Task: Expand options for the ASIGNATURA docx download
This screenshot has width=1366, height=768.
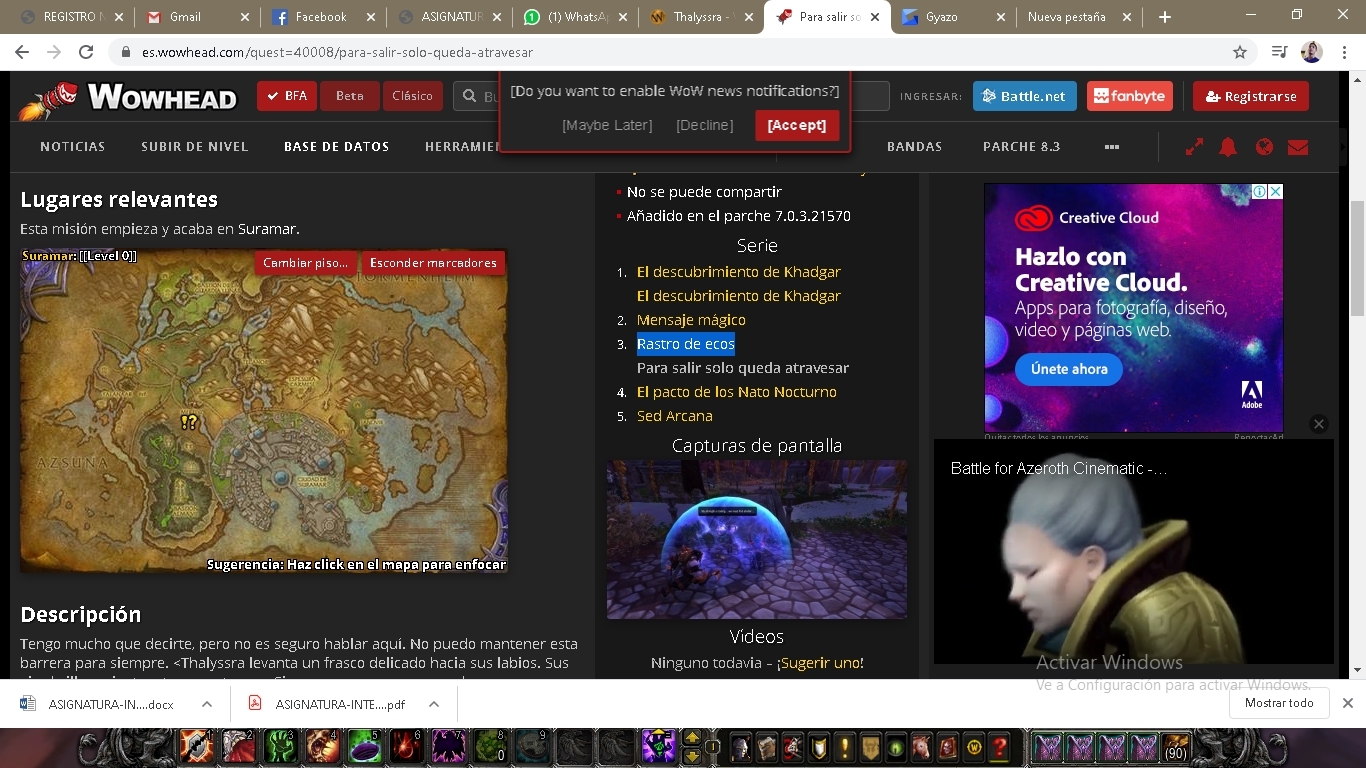Action: pyautogui.click(x=207, y=704)
